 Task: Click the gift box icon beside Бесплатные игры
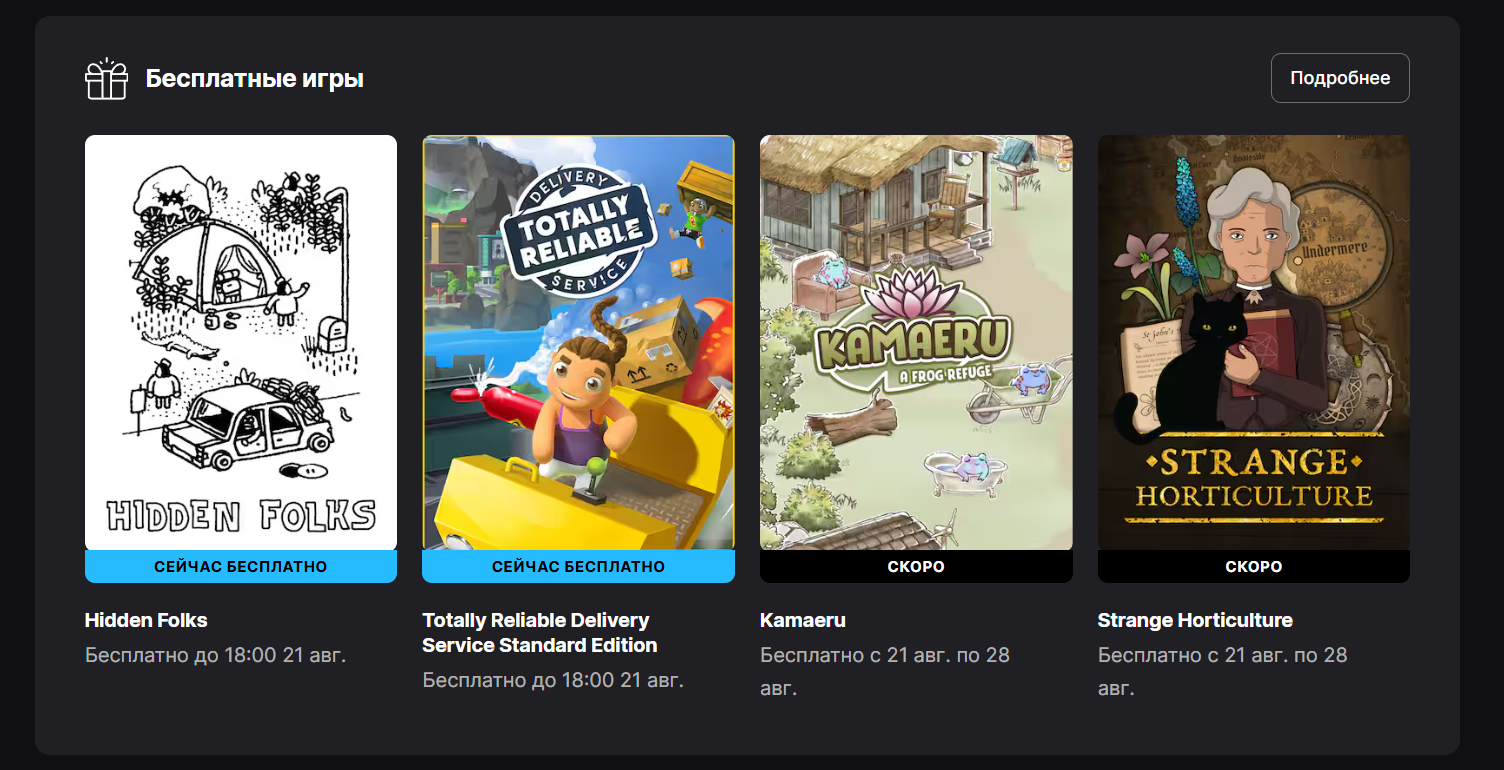106,79
